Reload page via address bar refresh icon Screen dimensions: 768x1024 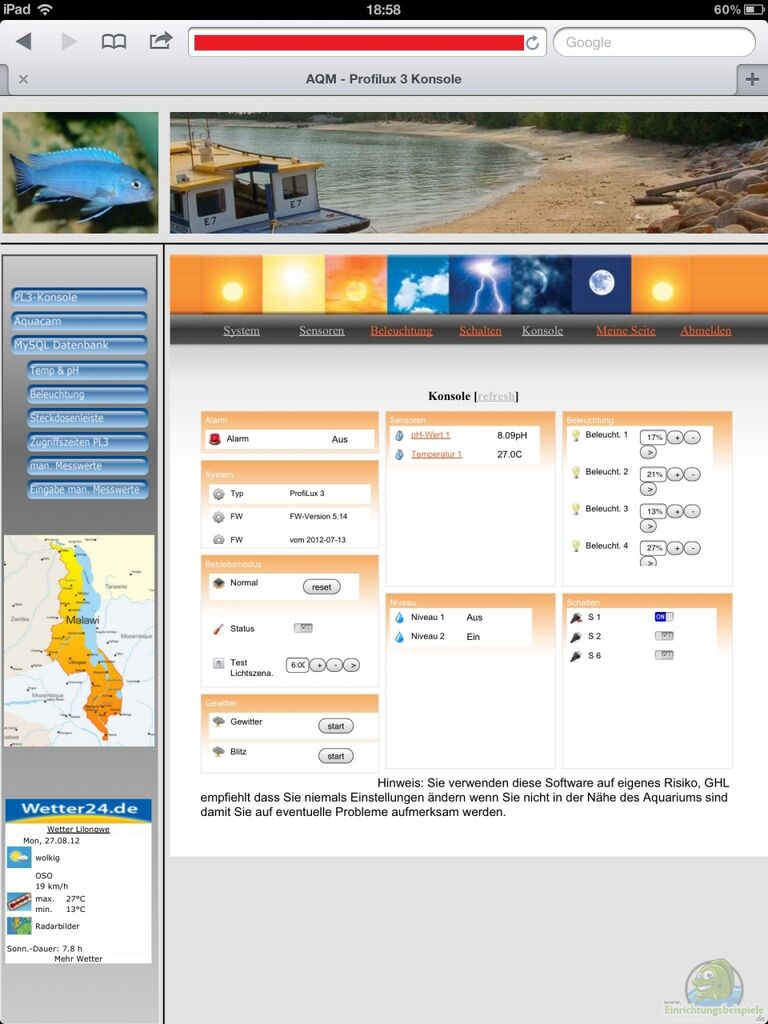click(x=533, y=43)
